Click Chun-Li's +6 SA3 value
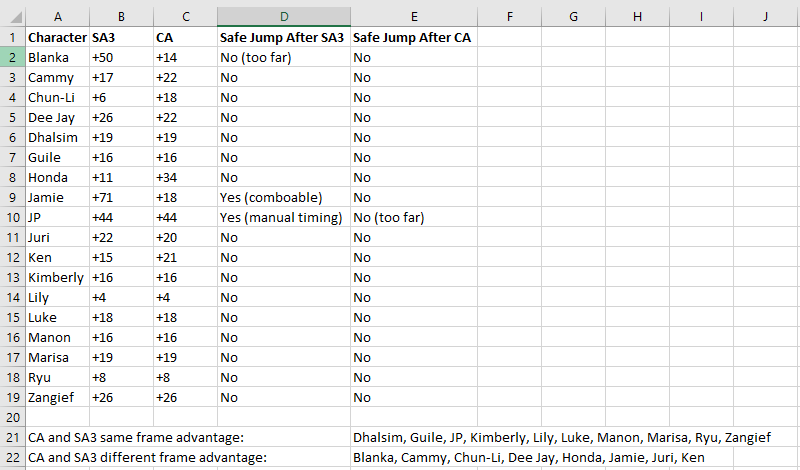The width and height of the screenshot is (800, 470). [x=121, y=97]
